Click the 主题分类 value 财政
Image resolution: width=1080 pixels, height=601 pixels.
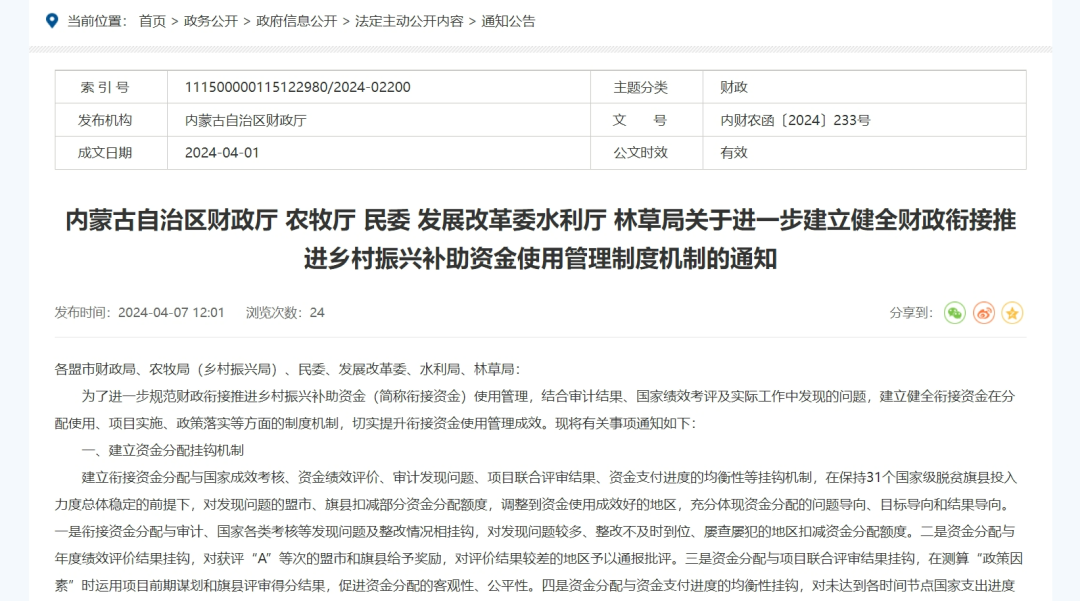(734, 88)
